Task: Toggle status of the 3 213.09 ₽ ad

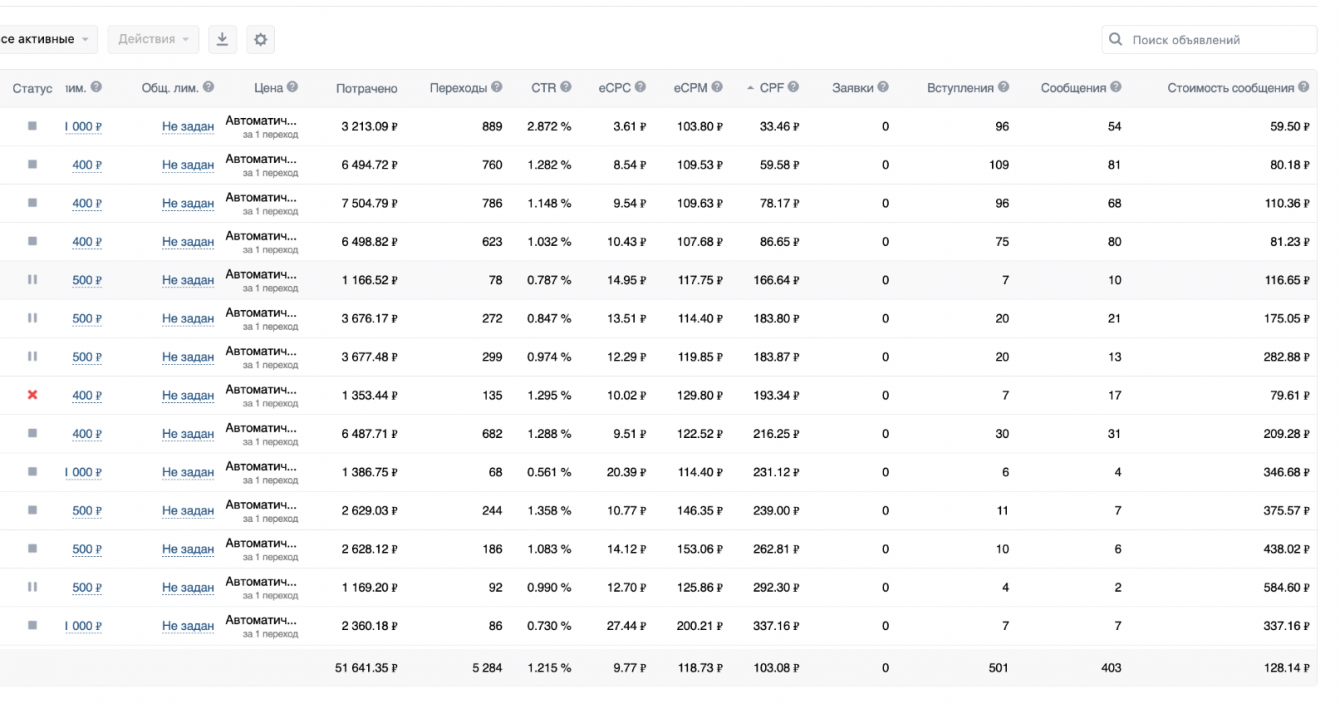Action: (32, 126)
